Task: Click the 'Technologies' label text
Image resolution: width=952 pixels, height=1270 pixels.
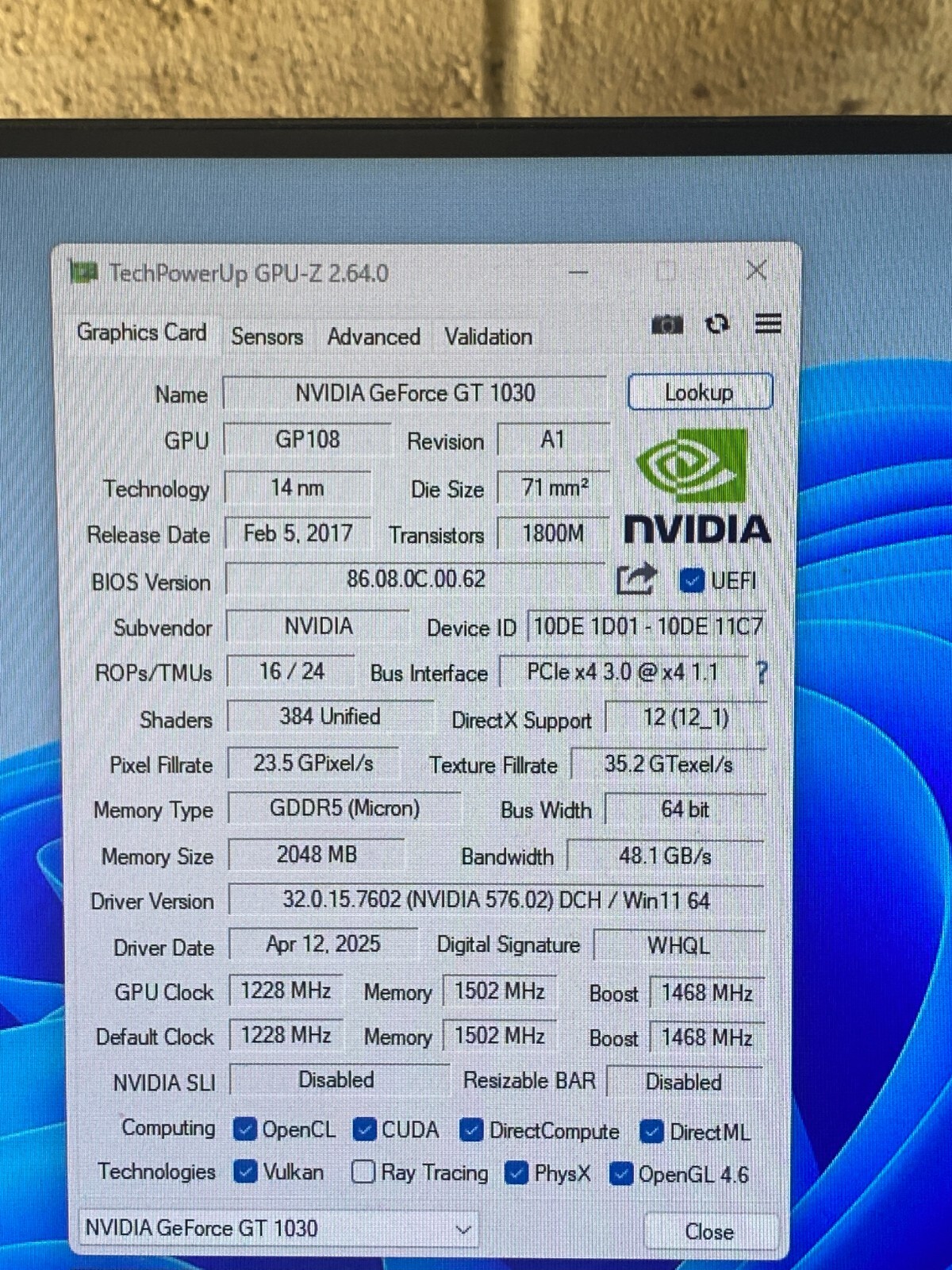Action: [156, 1172]
